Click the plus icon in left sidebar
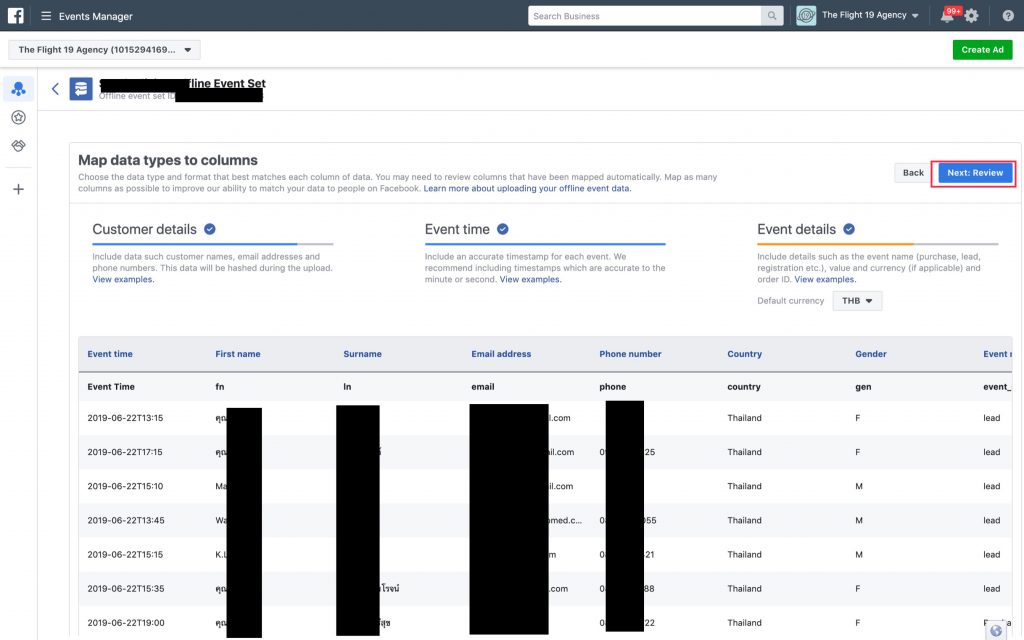Image resolution: width=1024 pixels, height=640 pixels. click(18, 189)
